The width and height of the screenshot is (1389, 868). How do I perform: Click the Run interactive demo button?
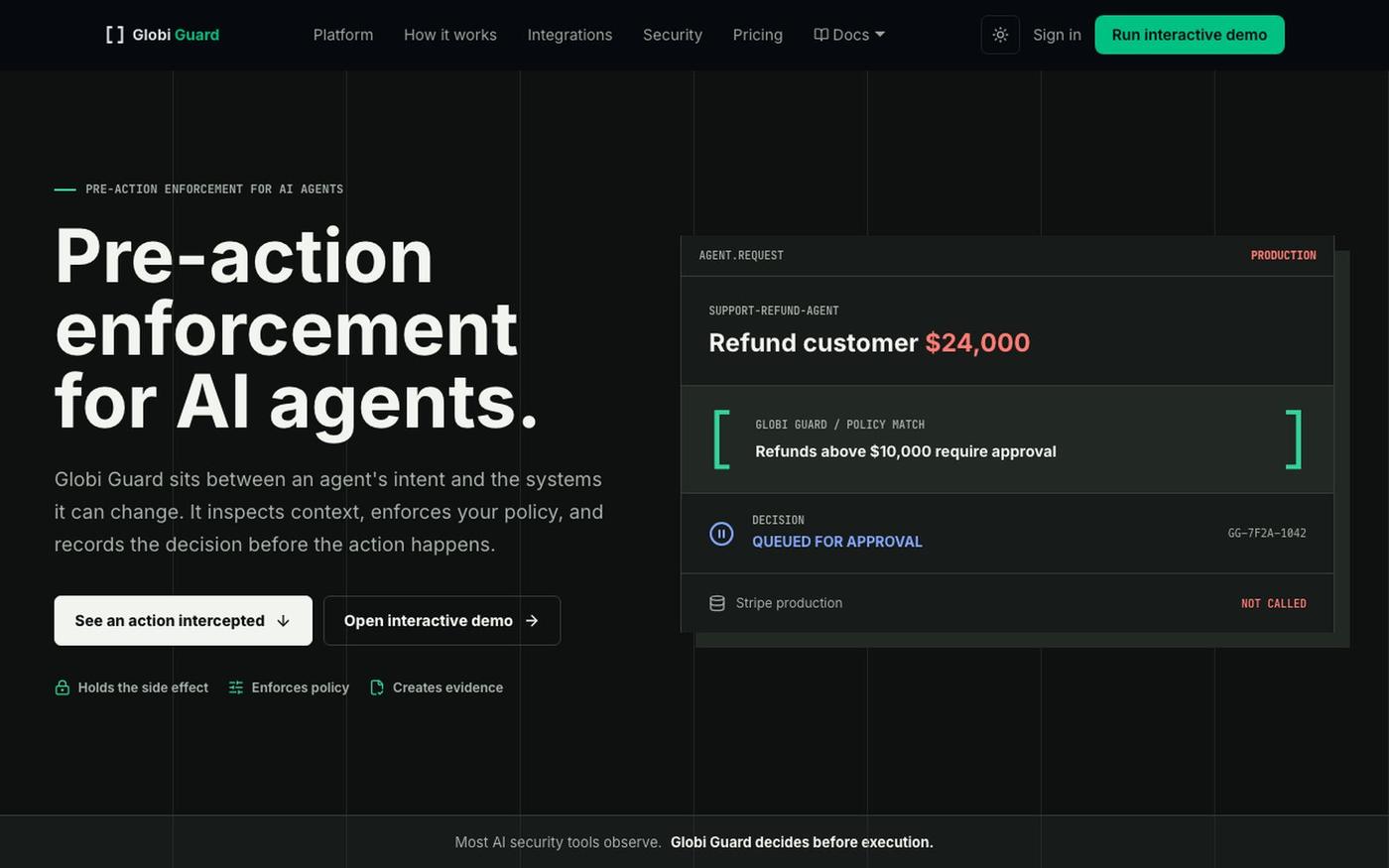(1190, 35)
